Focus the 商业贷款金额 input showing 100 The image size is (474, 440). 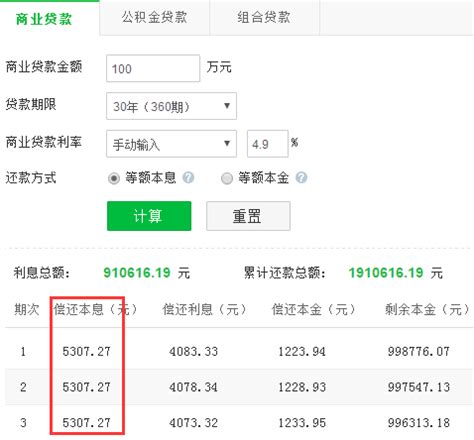pos(153,68)
